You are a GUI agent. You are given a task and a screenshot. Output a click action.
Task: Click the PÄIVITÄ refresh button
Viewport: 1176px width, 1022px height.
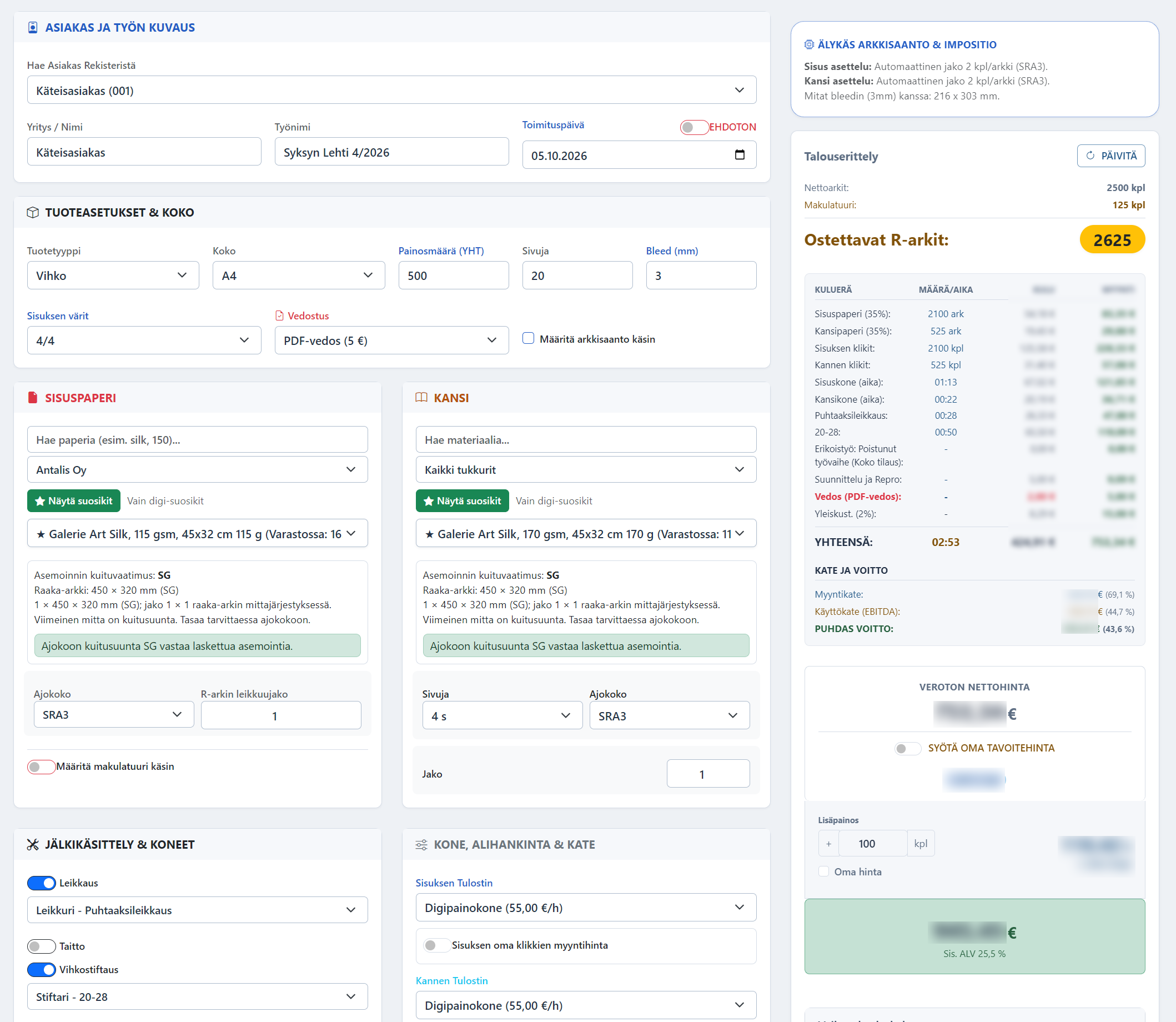pos(1111,156)
